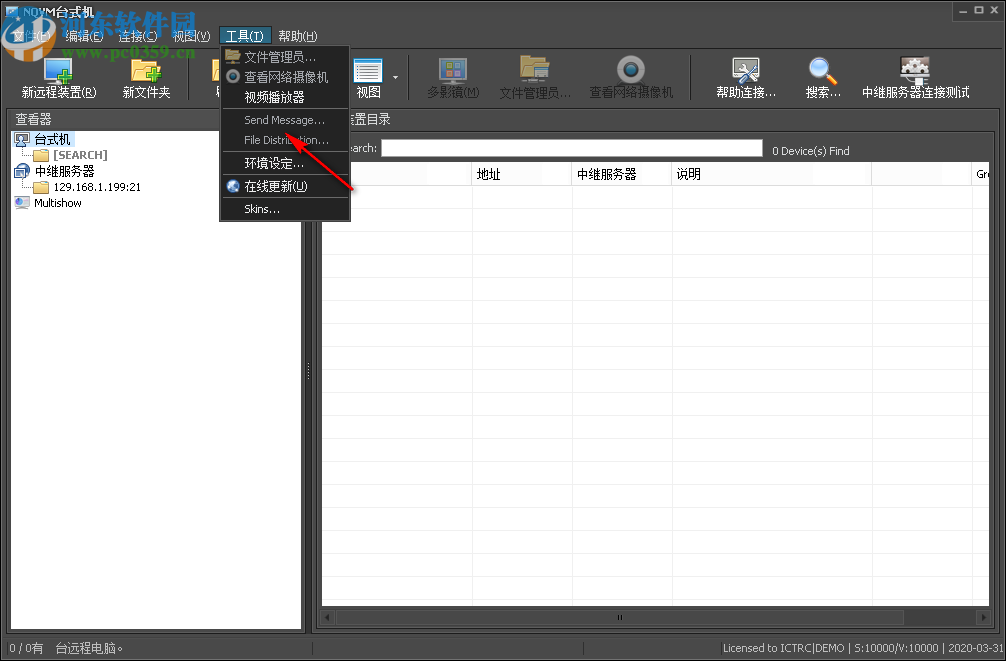Close the open 工具(T) menu
The image size is (1006, 661).
tap(244, 36)
